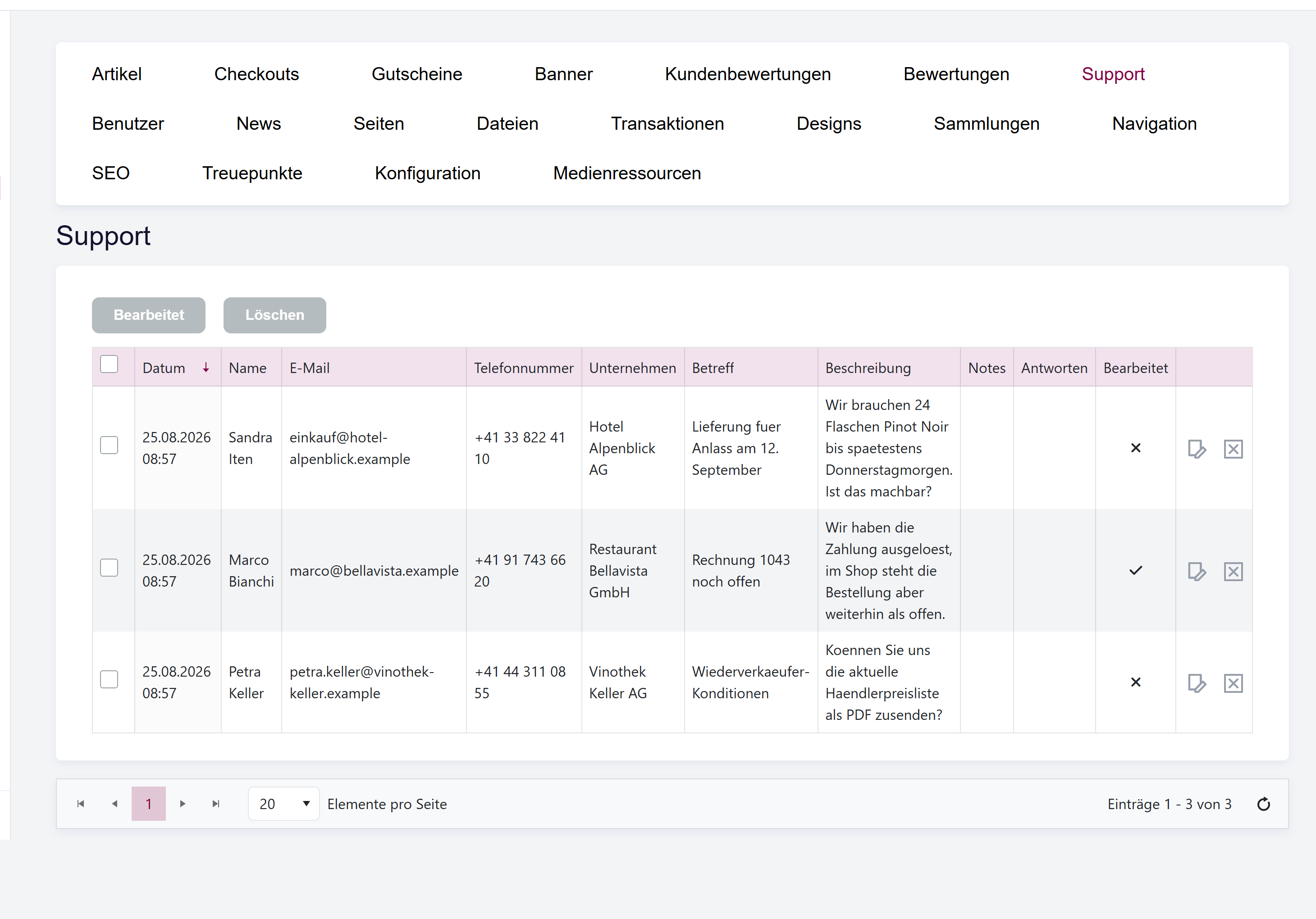Click email petra.keller@vinothek-keller.example
1316x919 pixels.
point(361,682)
